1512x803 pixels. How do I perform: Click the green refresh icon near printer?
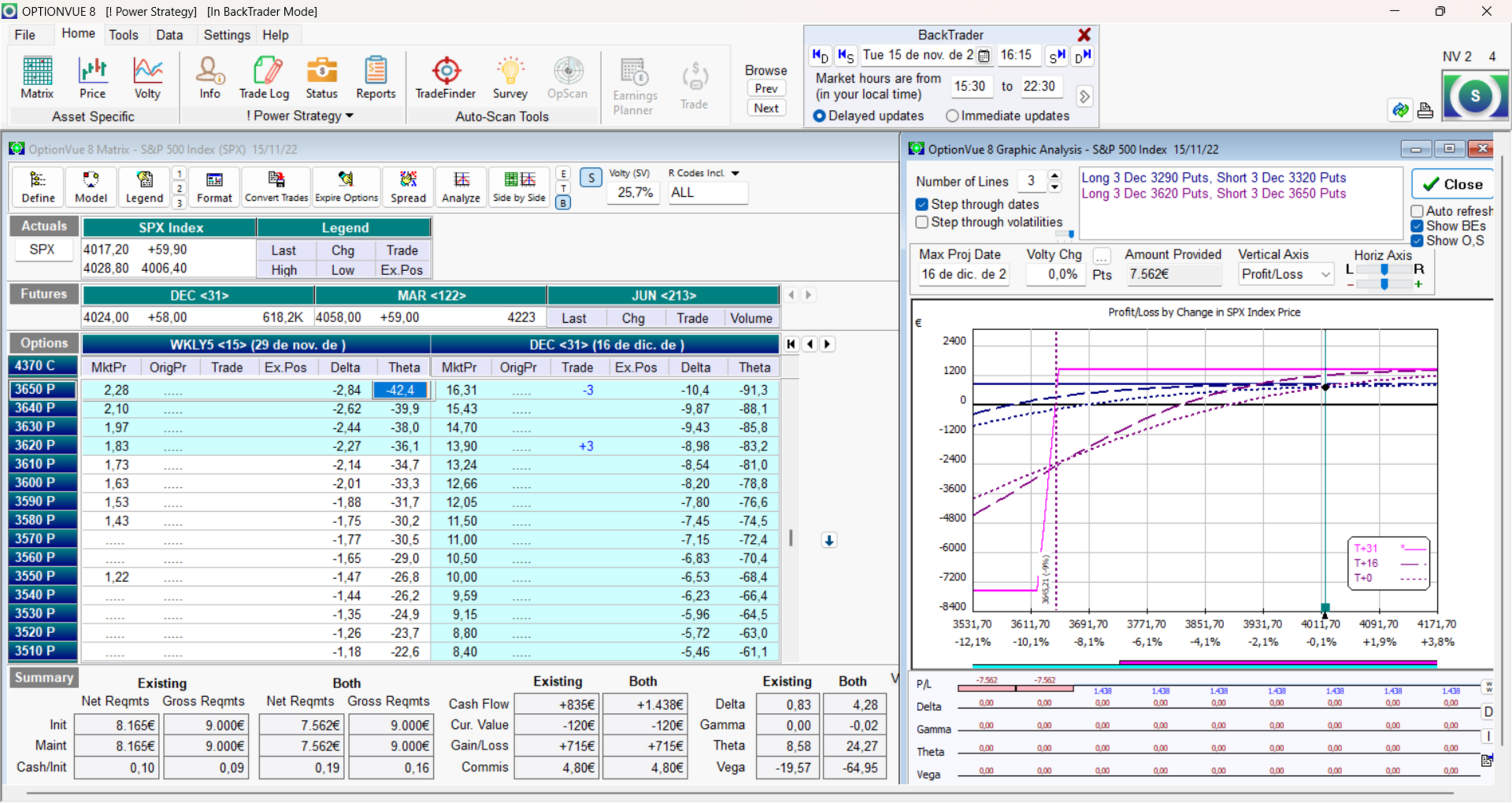pos(1400,110)
